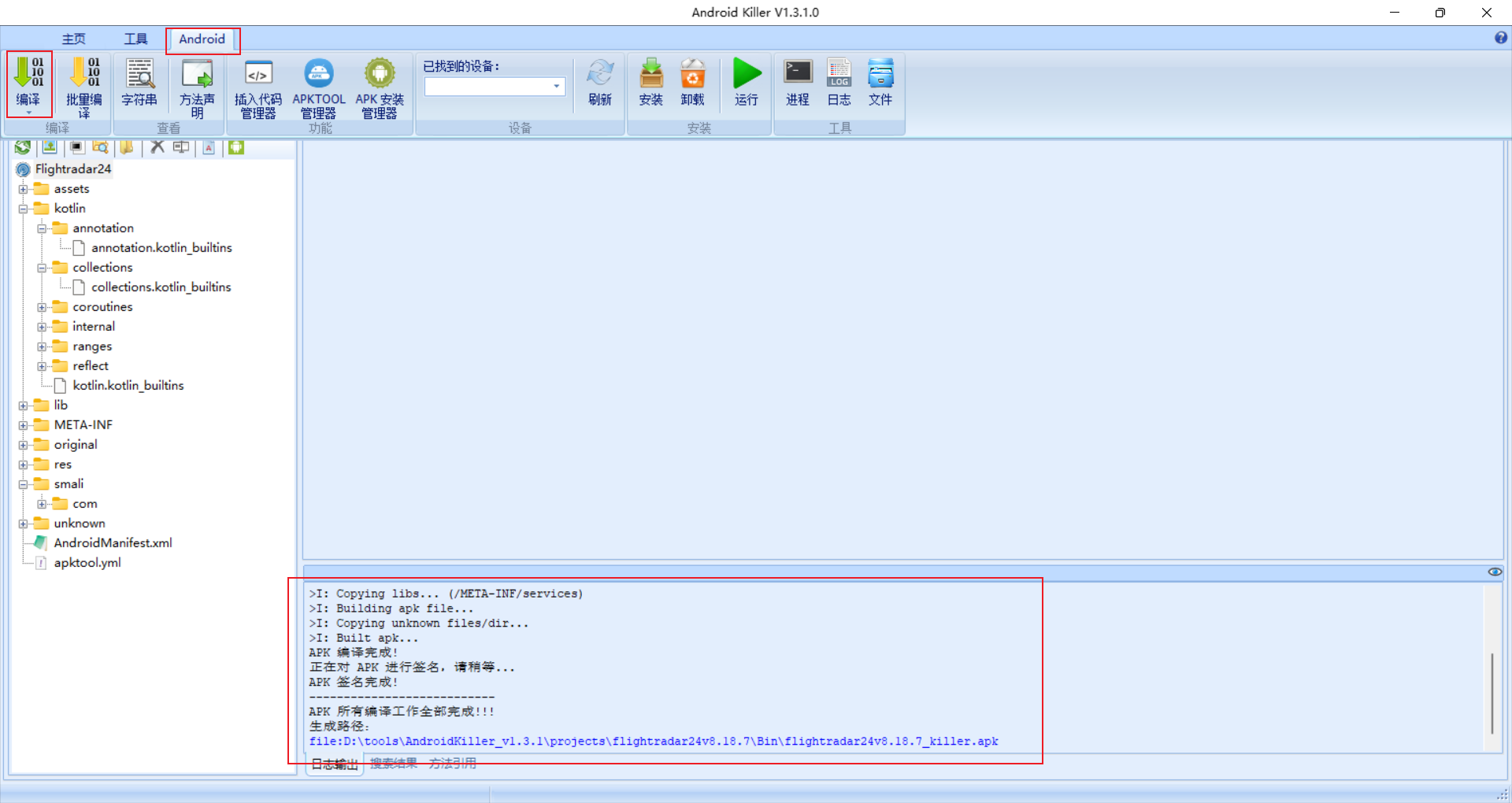Open the APK 安装管理器 icon
The height and width of the screenshot is (803, 1512).
point(379,87)
